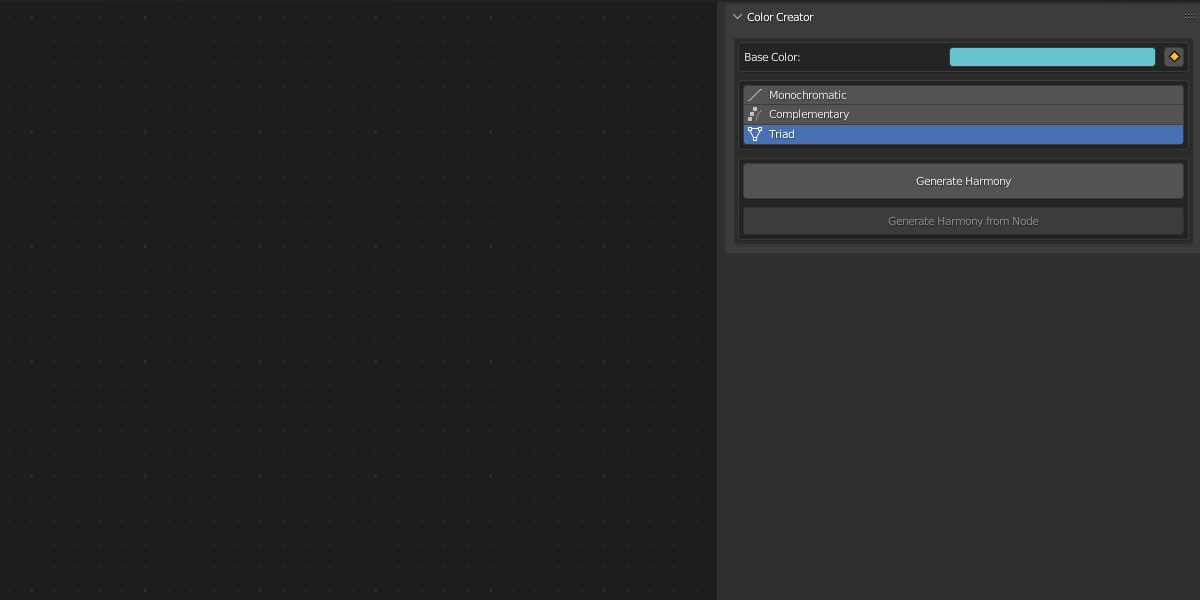Click Generate Harmony from Node button
Viewport: 1200px width, 600px height.
pyautogui.click(x=963, y=221)
